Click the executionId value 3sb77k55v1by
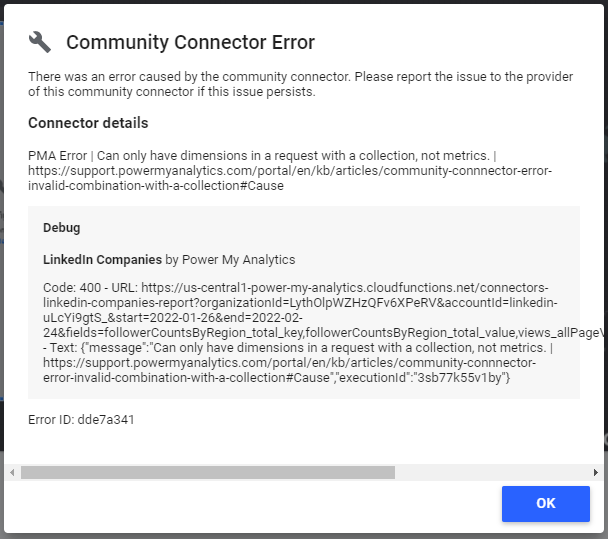The image size is (608, 539). (462, 377)
